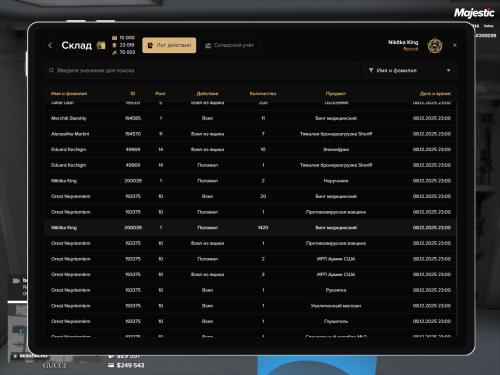
Task: Click the faction badge emblem near Nikitka King
Action: 435,46
